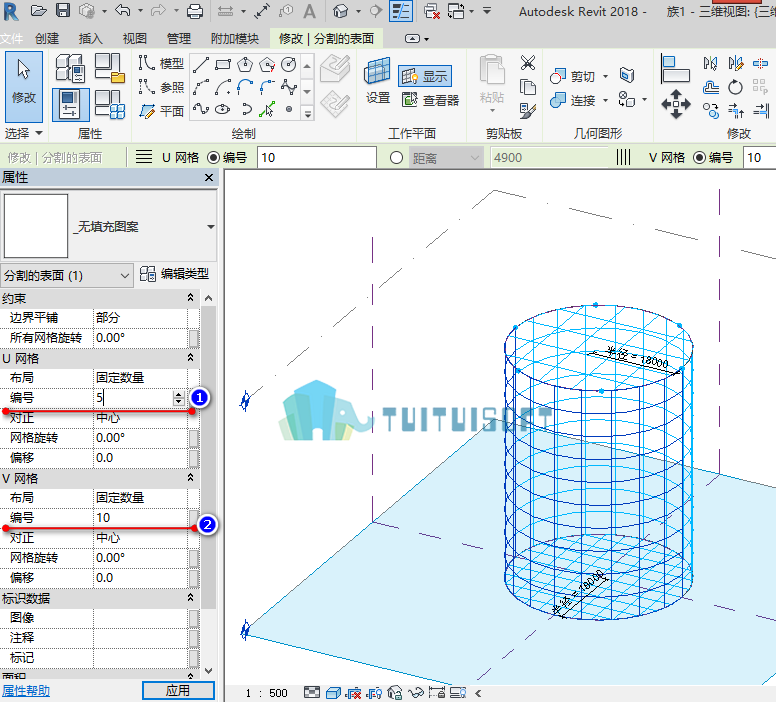Viewport: 776px width, 702px height.
Task: Open the work plane Viewer
Action: pyautogui.click(x=430, y=100)
